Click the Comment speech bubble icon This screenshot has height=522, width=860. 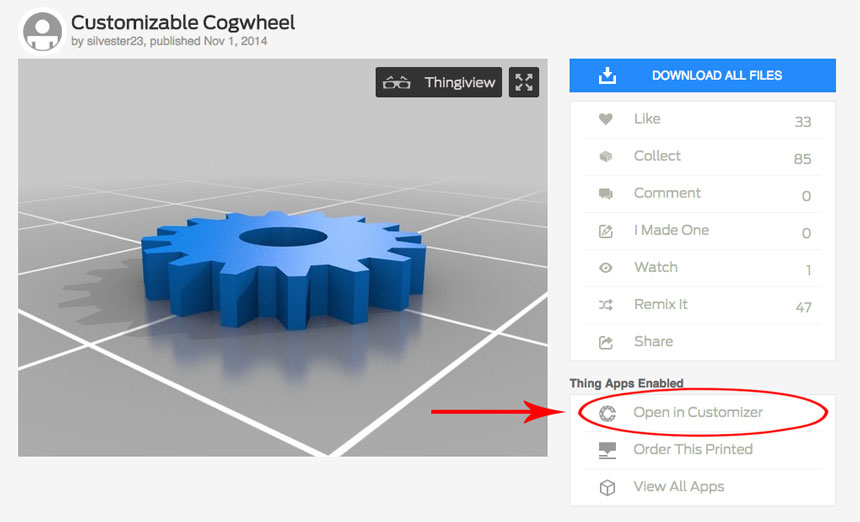(605, 193)
